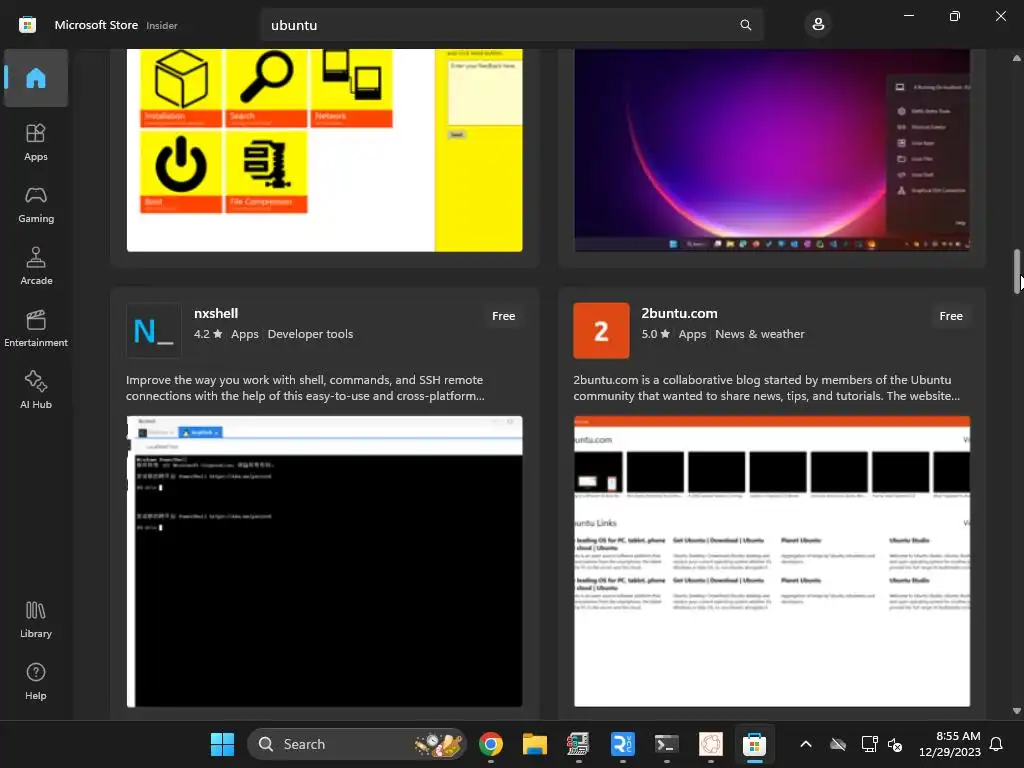
Task: Open the nxshell terminal screenshot thumbnail
Action: pos(325,562)
